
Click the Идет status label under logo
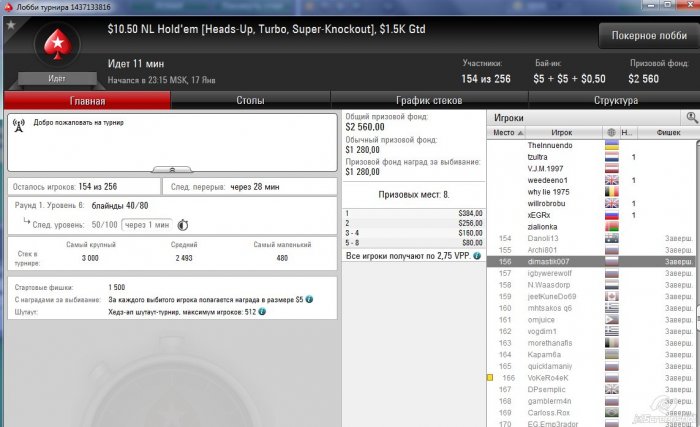tap(57, 79)
